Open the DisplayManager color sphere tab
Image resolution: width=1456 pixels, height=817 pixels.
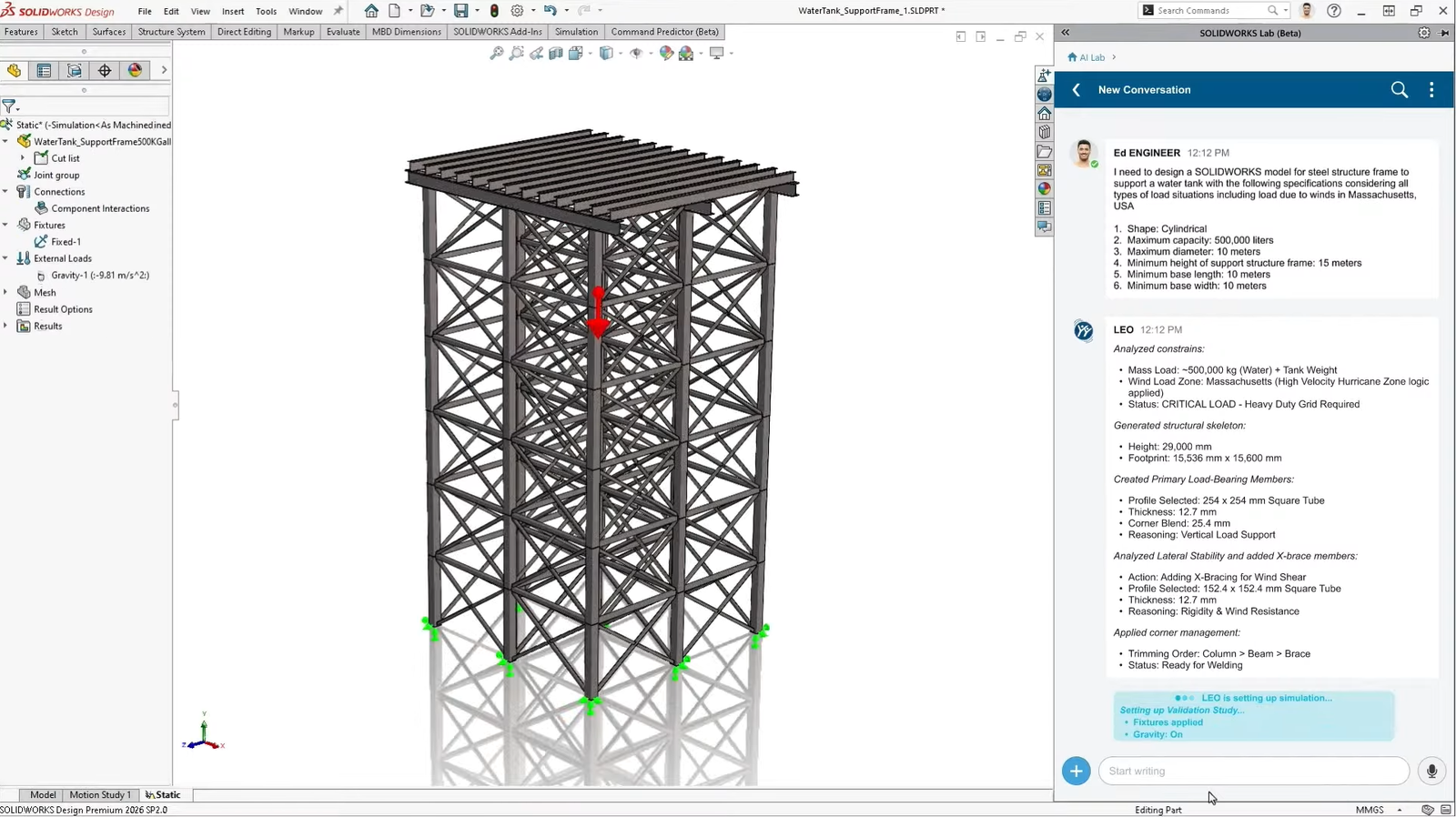coord(135,70)
